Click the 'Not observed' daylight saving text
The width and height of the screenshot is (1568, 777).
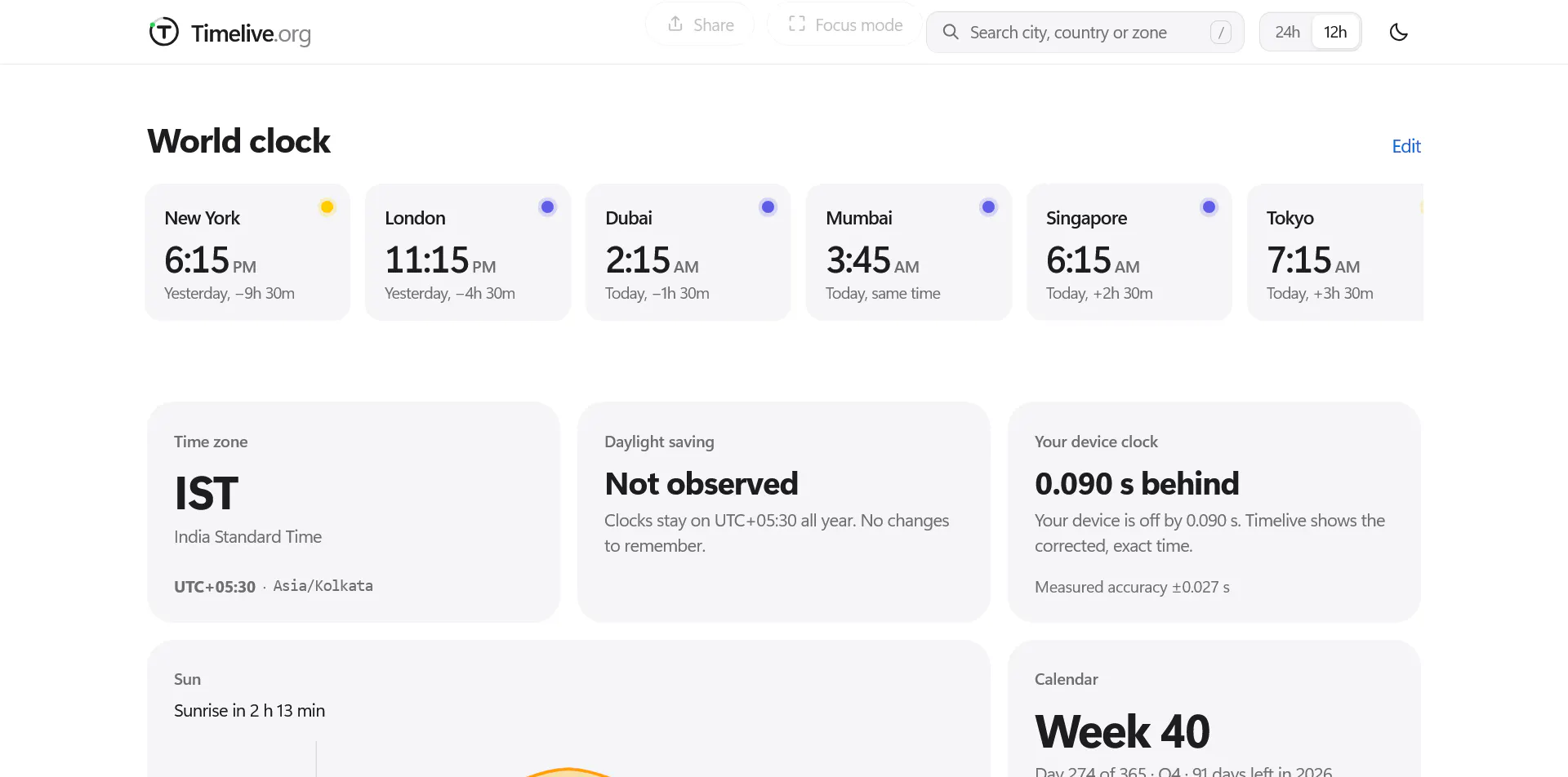(x=702, y=484)
